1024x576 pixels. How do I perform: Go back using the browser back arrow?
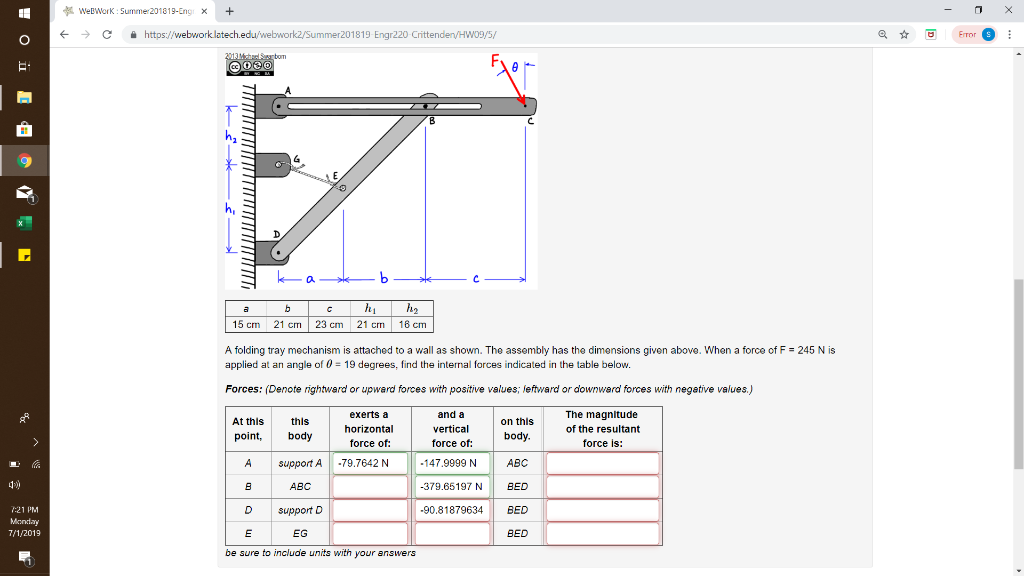click(63, 32)
